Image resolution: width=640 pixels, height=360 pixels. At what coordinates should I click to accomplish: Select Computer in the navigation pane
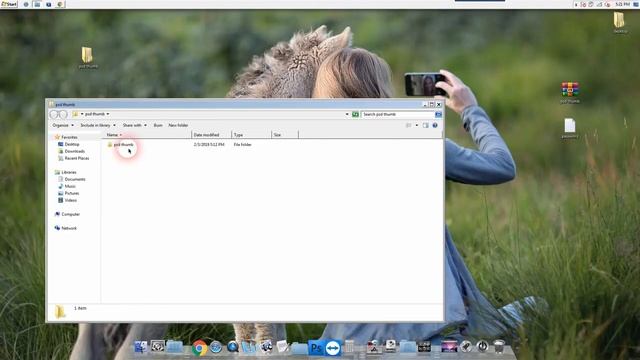67,214
